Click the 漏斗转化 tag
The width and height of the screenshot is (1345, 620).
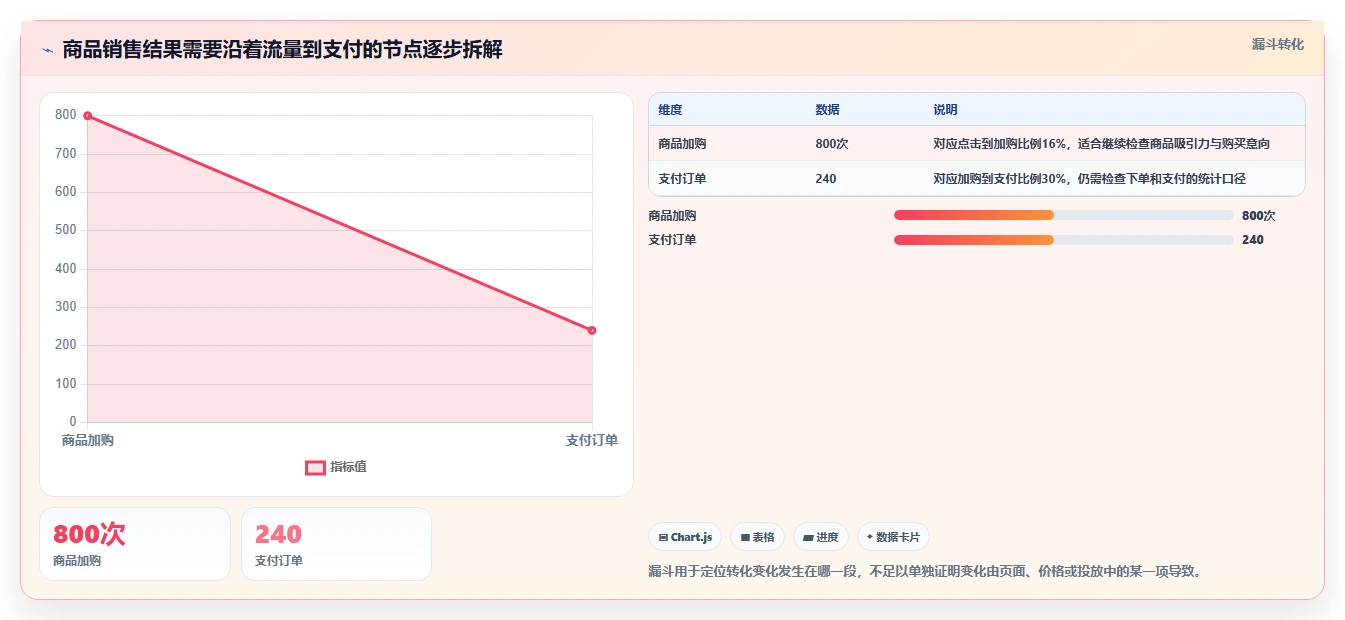pos(1278,44)
